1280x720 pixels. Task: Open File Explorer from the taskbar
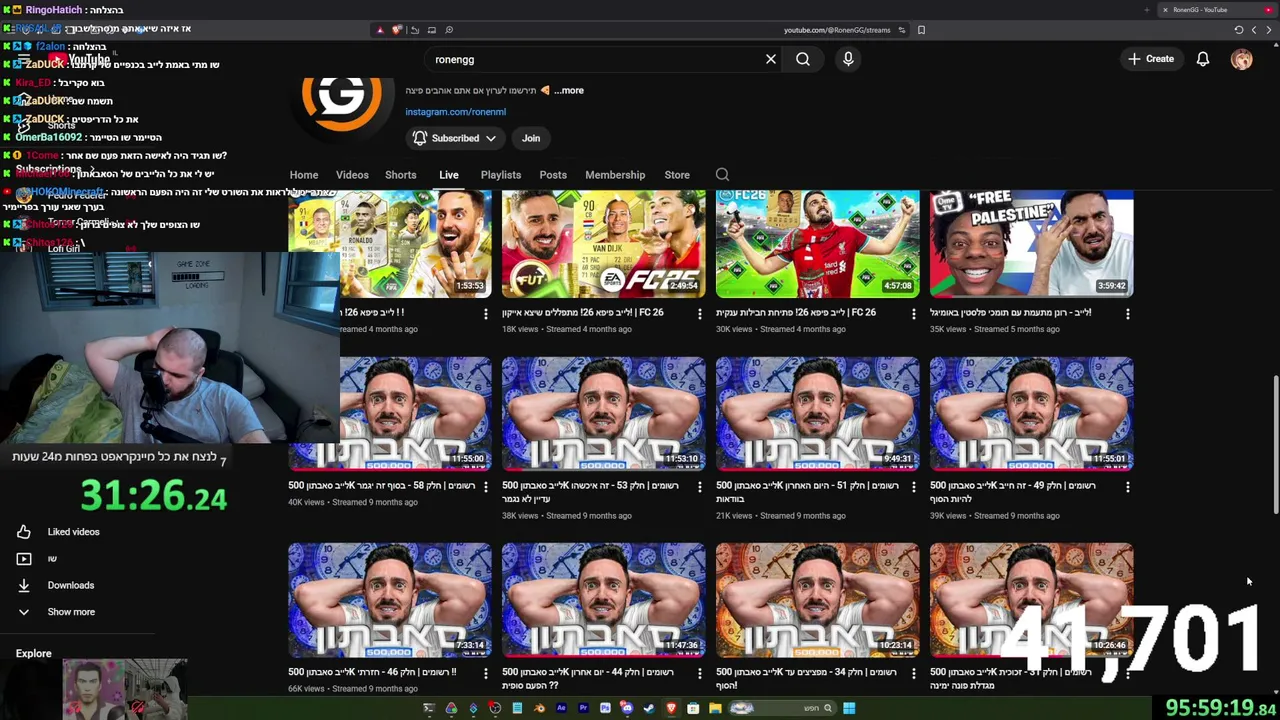pos(715,708)
